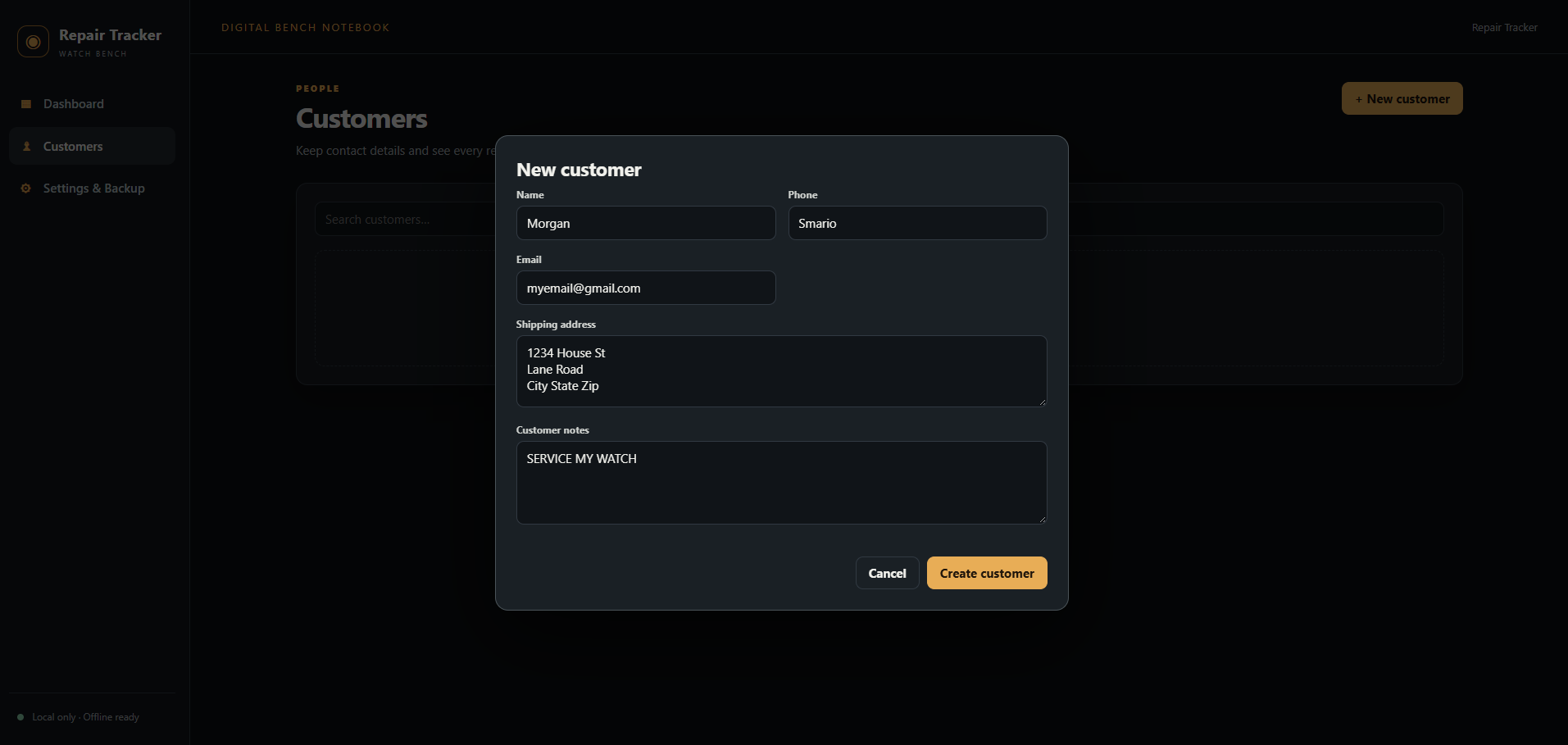Select Customers in the sidebar

coord(92,146)
